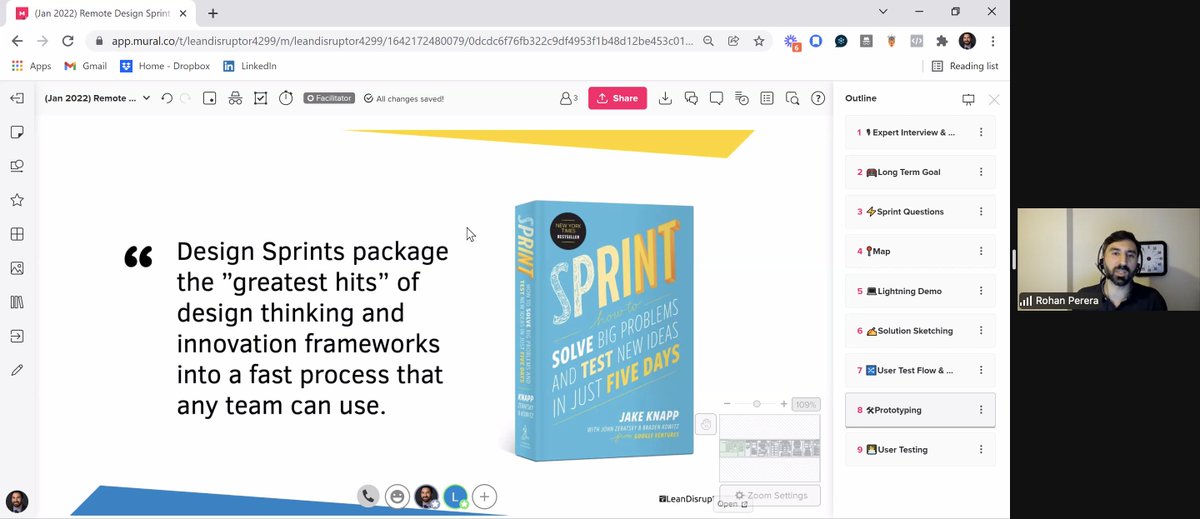
Task: Open find in mural search icon
Action: [792, 98]
